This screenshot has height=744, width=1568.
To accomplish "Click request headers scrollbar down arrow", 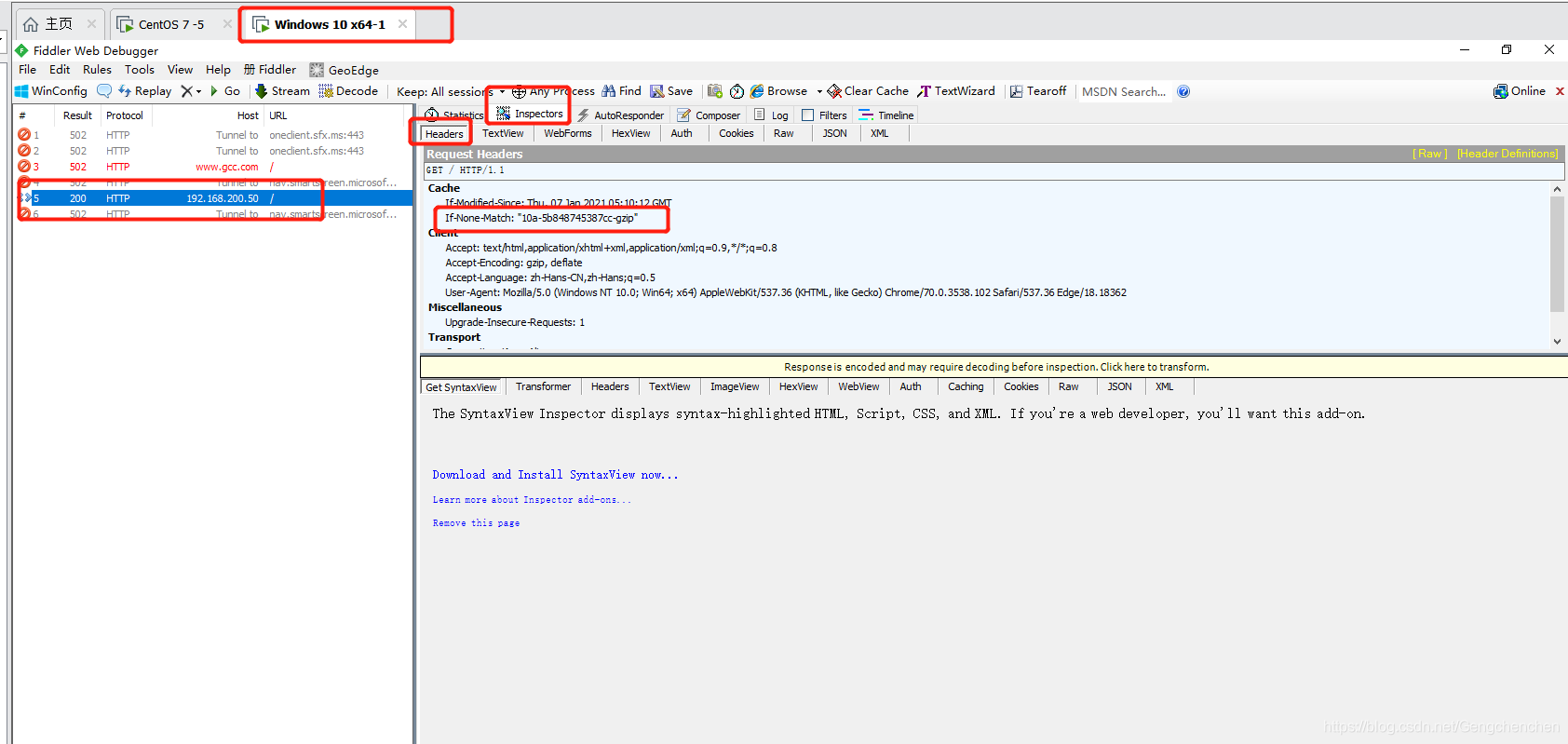I will (1557, 342).
